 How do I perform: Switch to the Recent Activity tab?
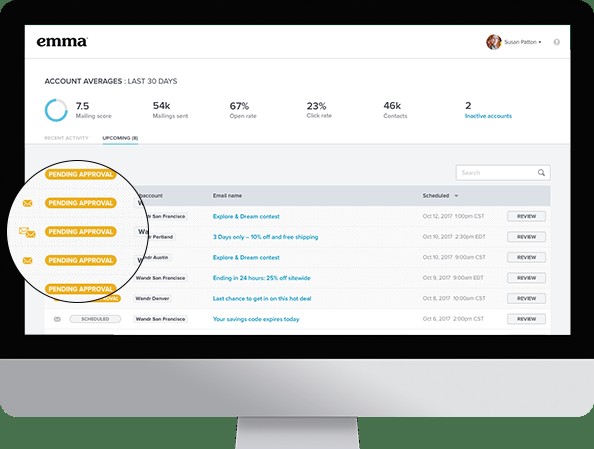pos(66,138)
